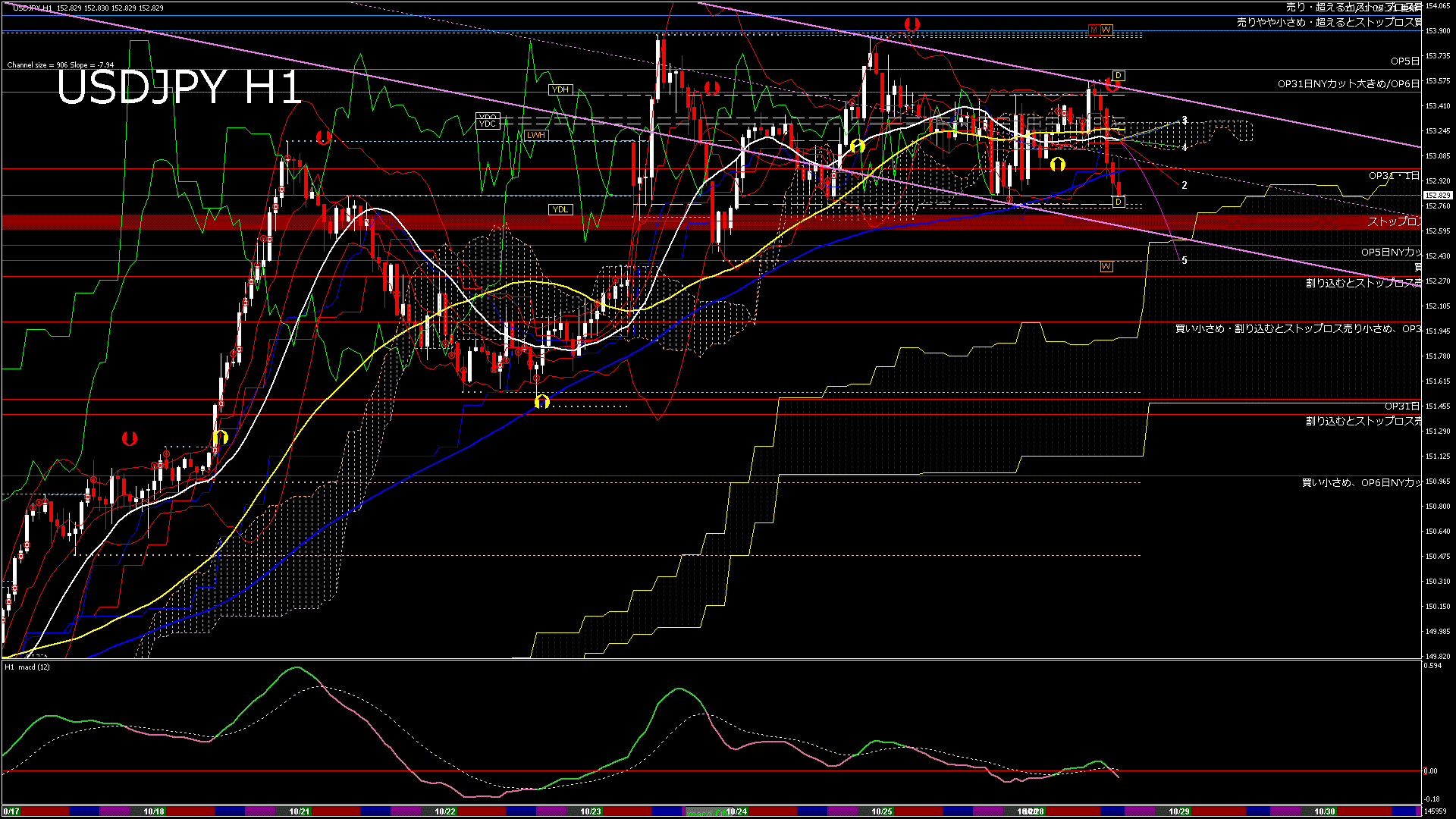Click the red down-arrow signal at top near 154.065

tap(912, 25)
